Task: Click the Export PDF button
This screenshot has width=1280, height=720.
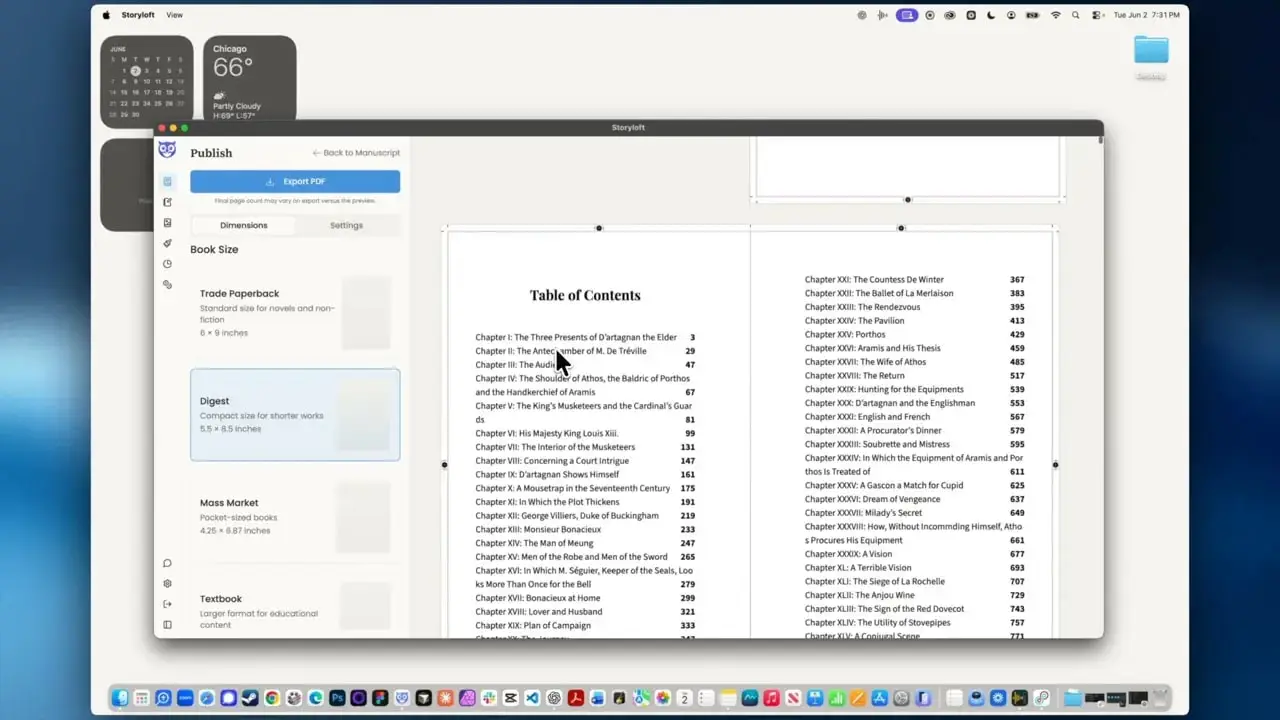Action: pos(295,181)
